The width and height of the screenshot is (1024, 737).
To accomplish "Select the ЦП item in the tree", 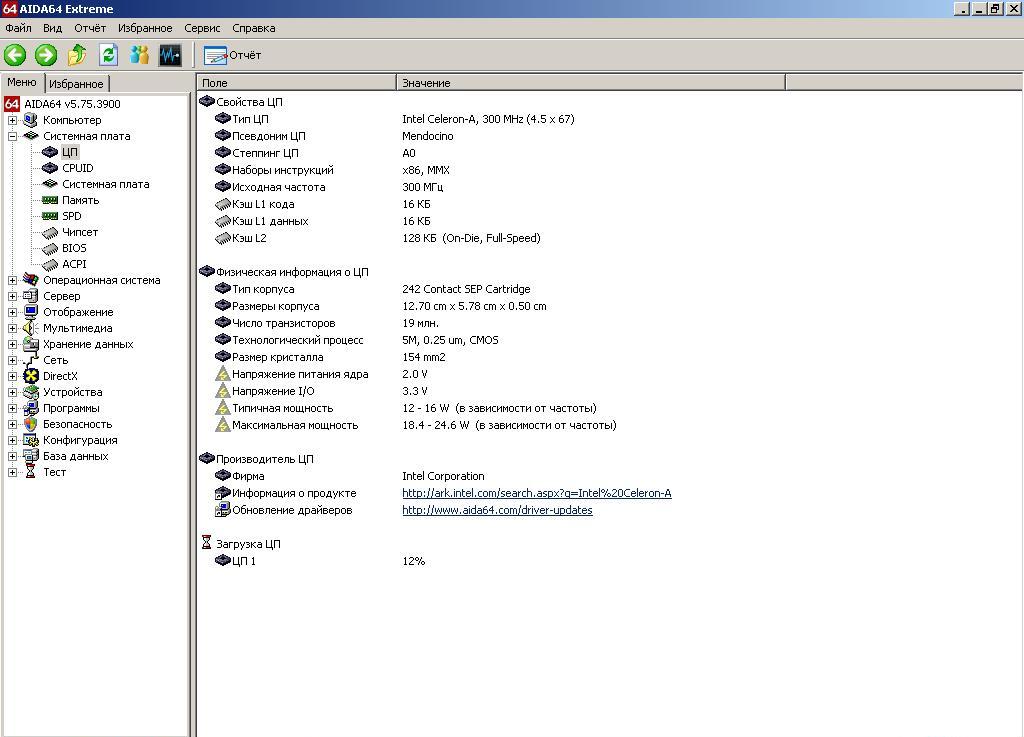I will tap(69, 152).
